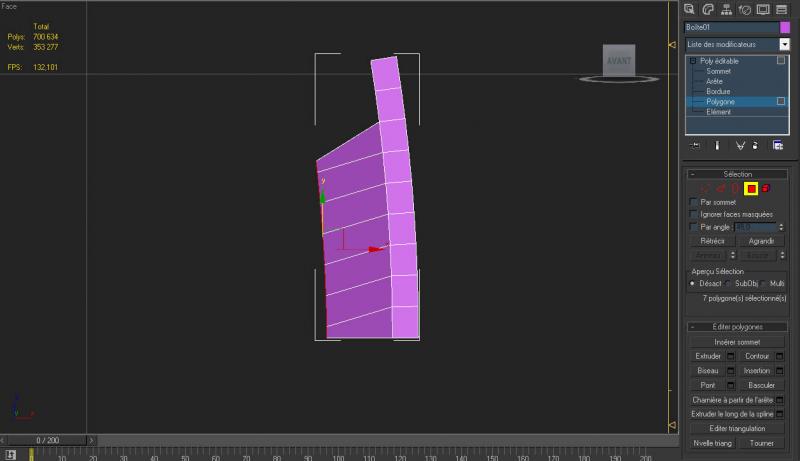Open Extruder settings box

[730, 356]
